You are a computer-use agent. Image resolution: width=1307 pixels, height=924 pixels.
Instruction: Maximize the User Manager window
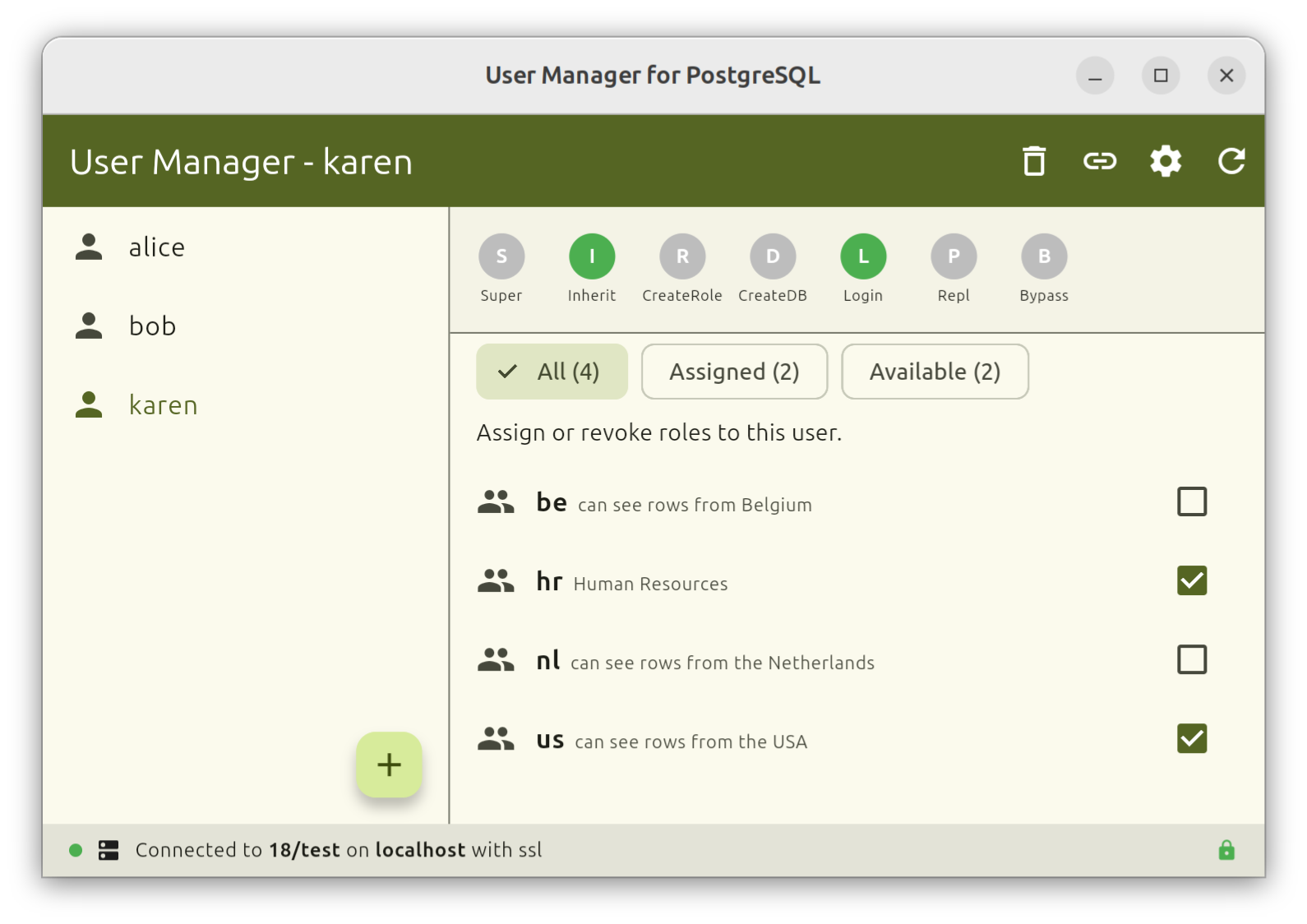coord(1161,76)
